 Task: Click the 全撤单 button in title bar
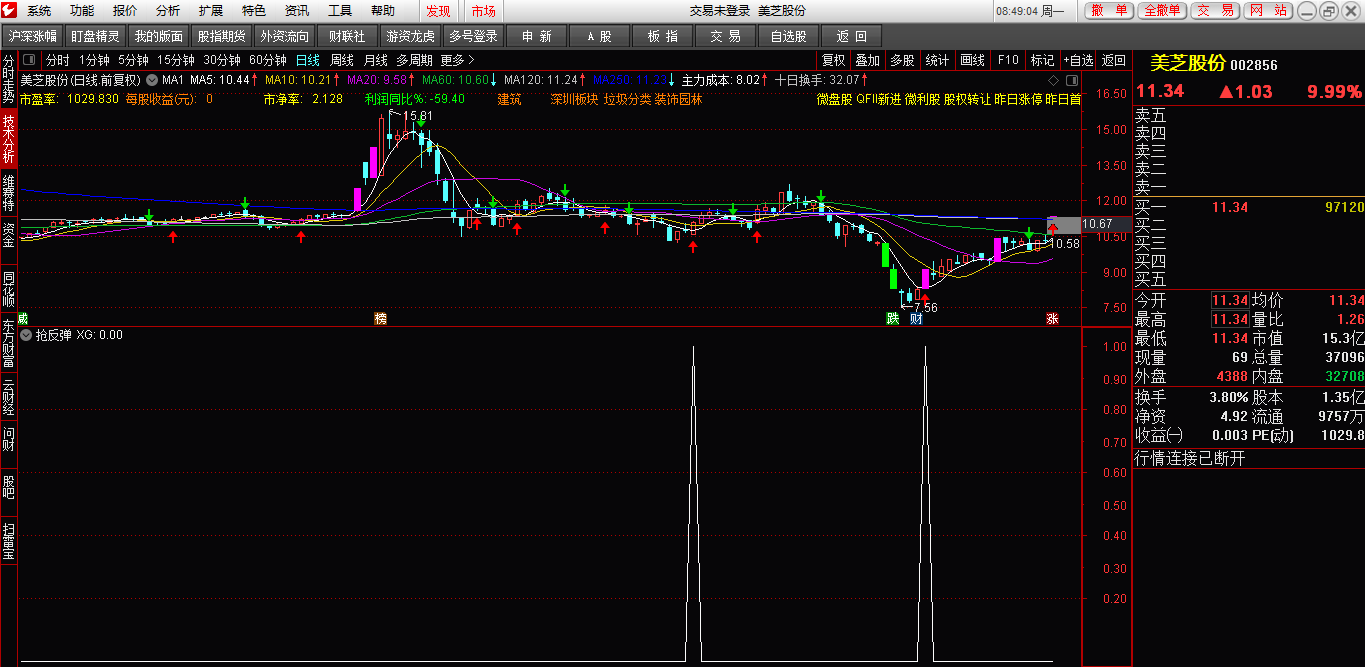[x=1161, y=11]
